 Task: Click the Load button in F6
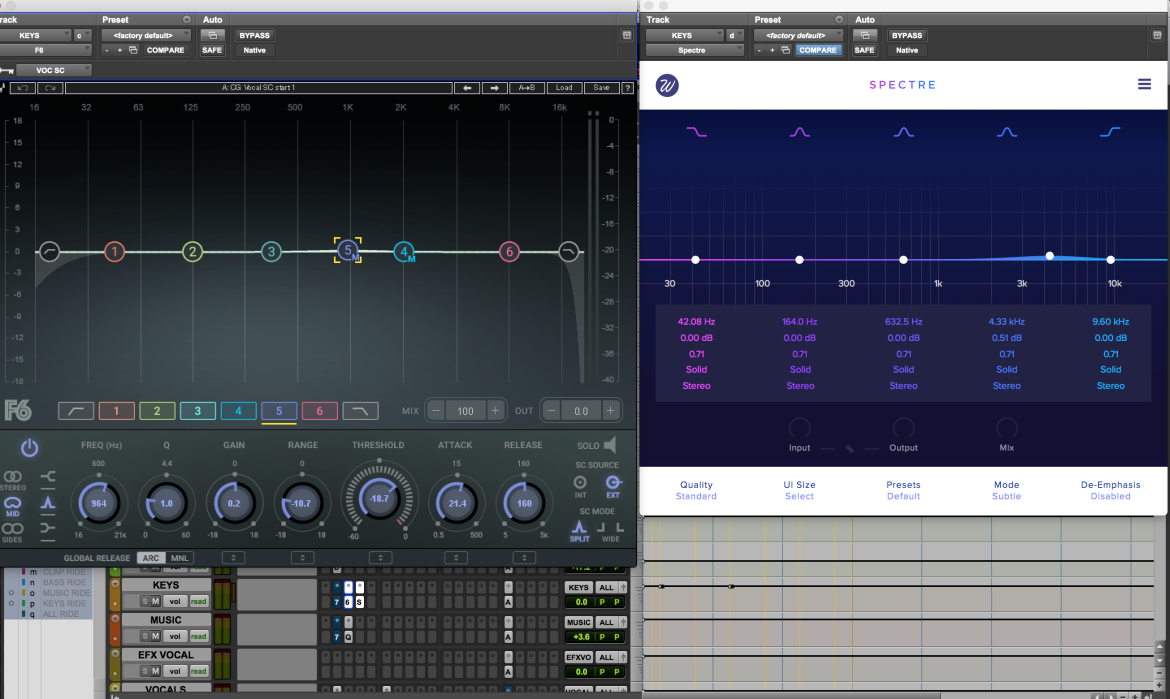pos(564,88)
